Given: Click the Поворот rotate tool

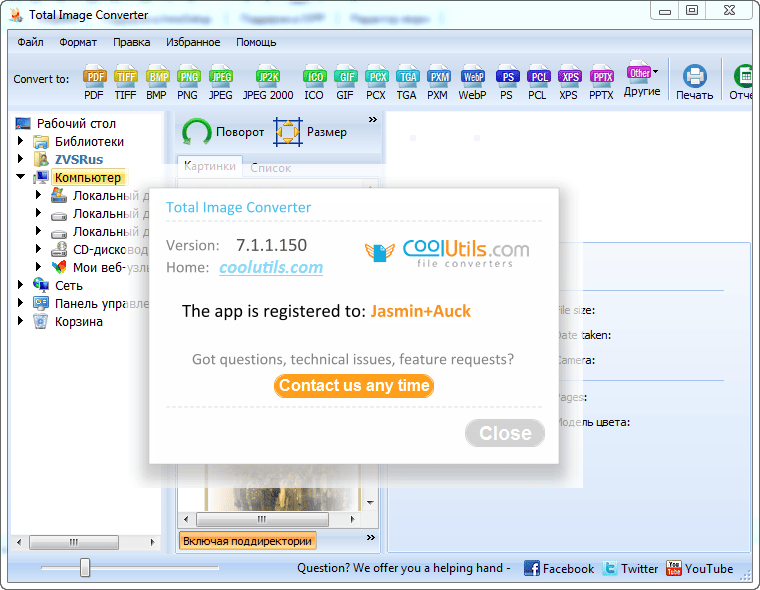Looking at the screenshot, I should pyautogui.click(x=223, y=132).
